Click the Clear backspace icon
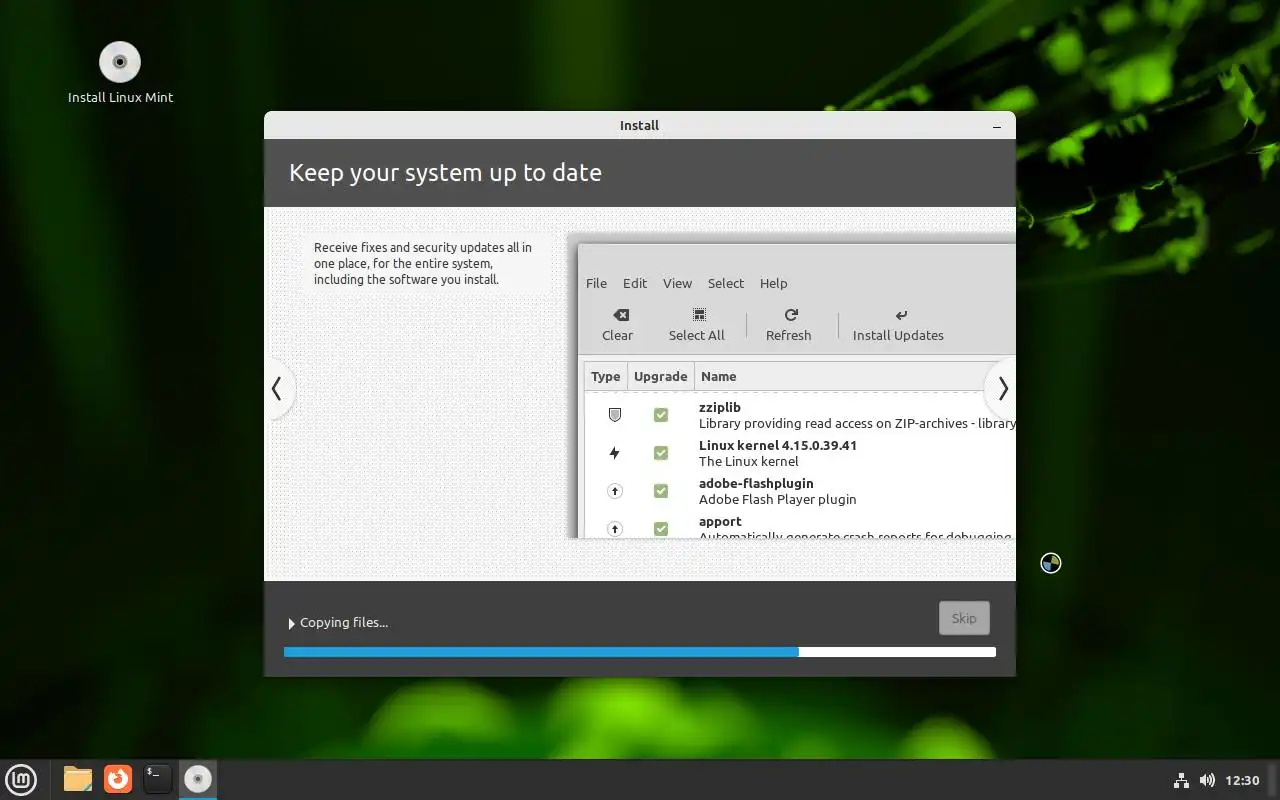This screenshot has height=800, width=1280. click(x=620, y=315)
